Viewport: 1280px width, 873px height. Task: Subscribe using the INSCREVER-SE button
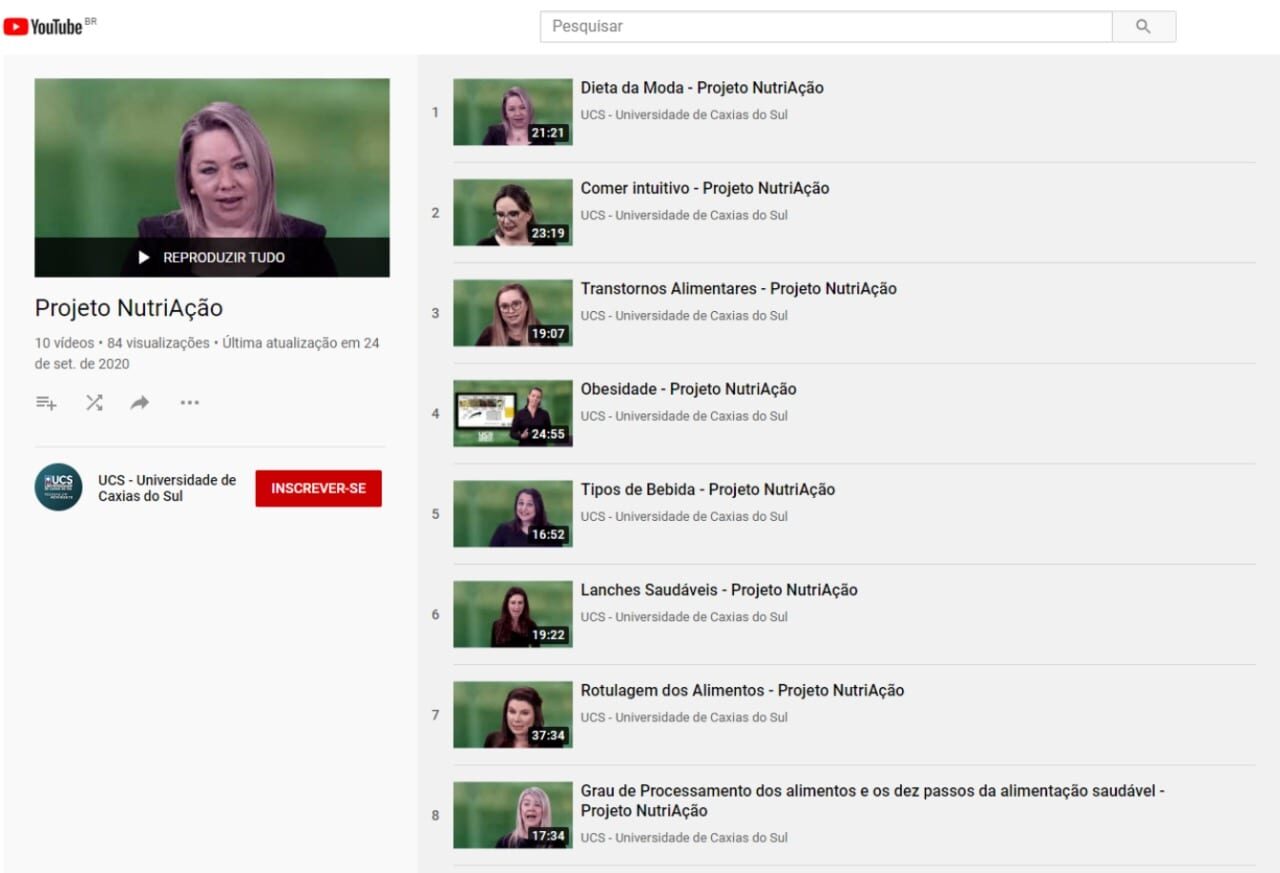318,488
